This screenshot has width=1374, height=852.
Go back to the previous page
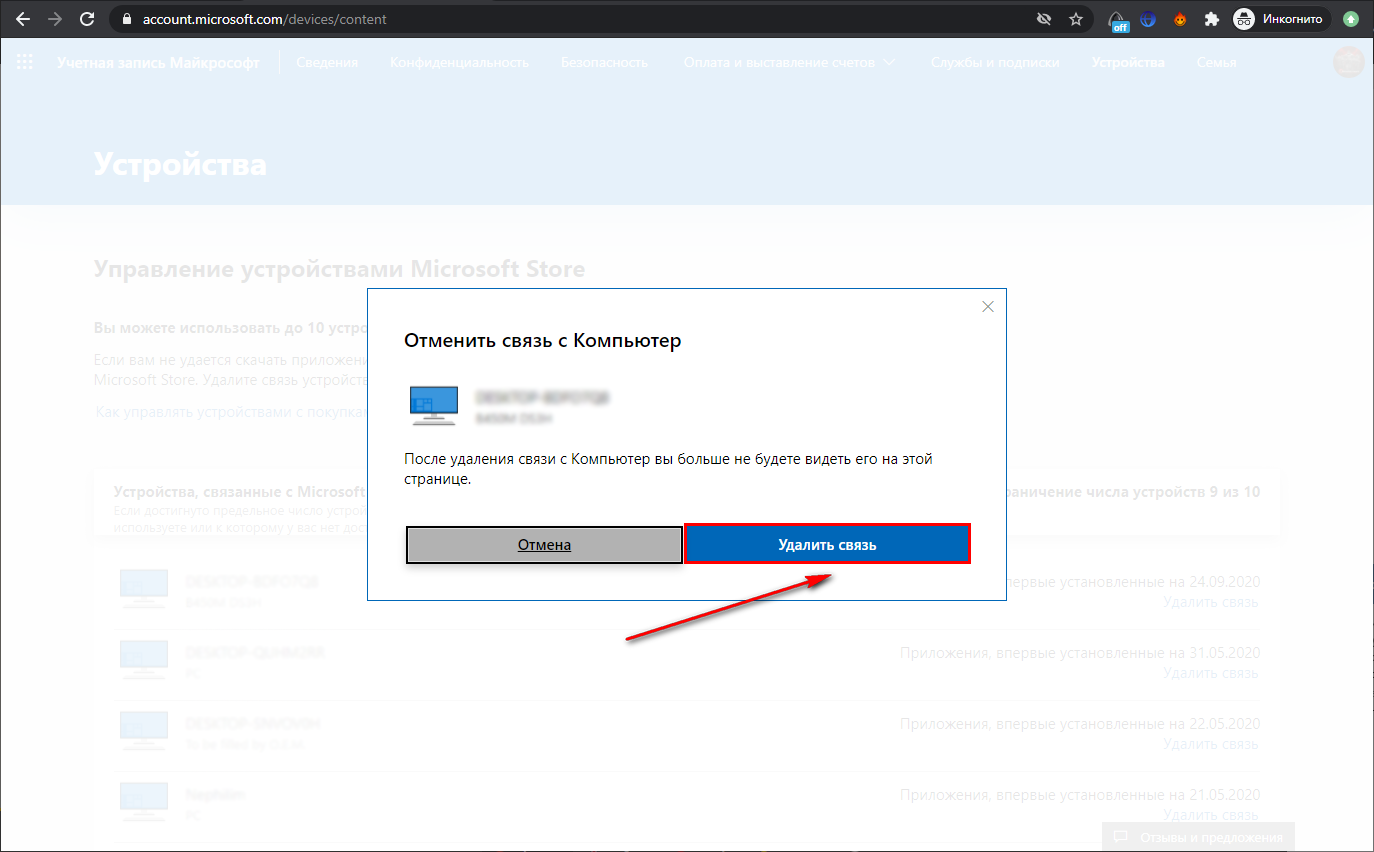click(x=23, y=19)
